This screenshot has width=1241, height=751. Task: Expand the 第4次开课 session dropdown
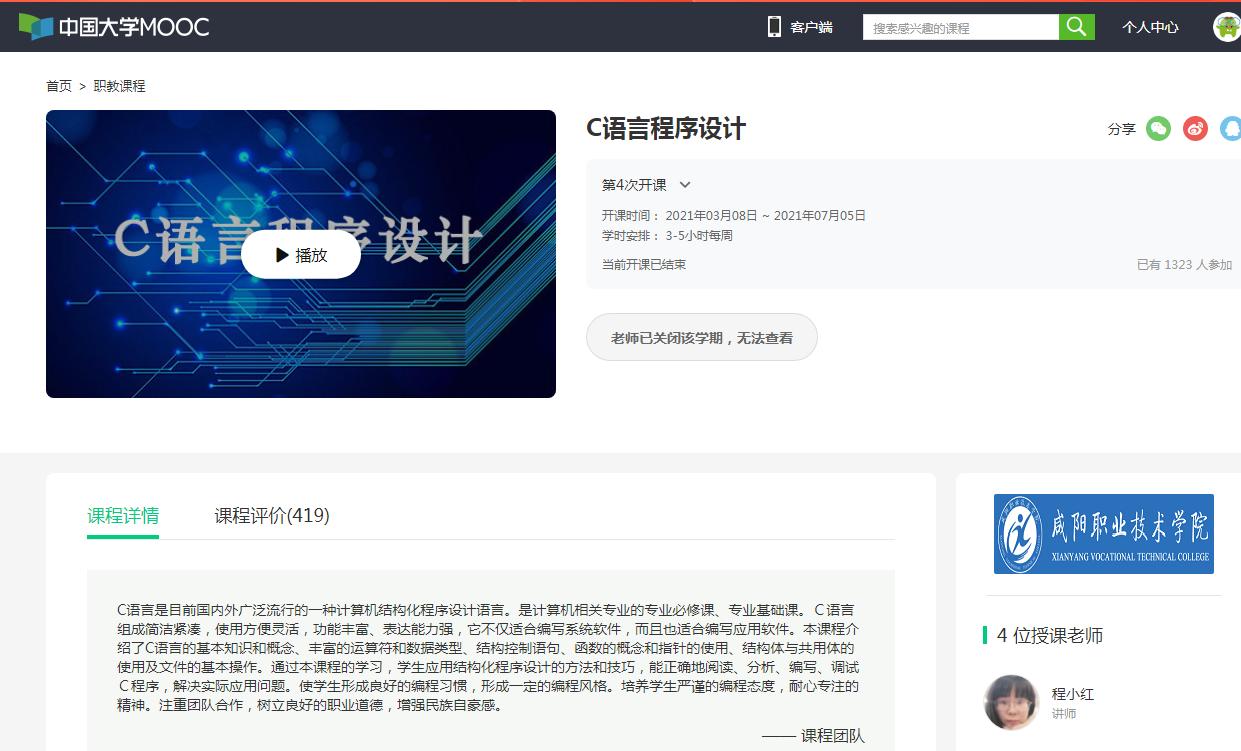tap(685, 185)
